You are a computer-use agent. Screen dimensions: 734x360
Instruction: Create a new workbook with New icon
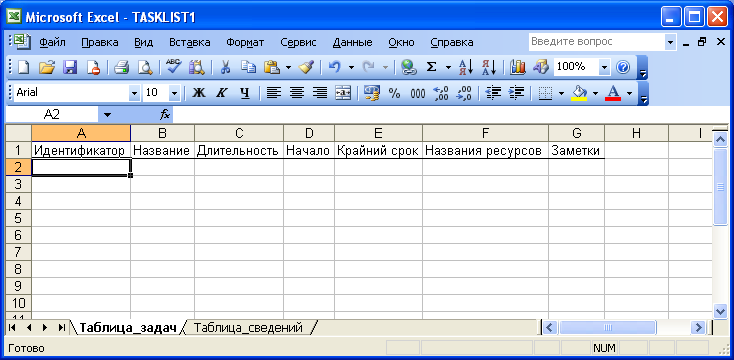[x=23, y=67]
